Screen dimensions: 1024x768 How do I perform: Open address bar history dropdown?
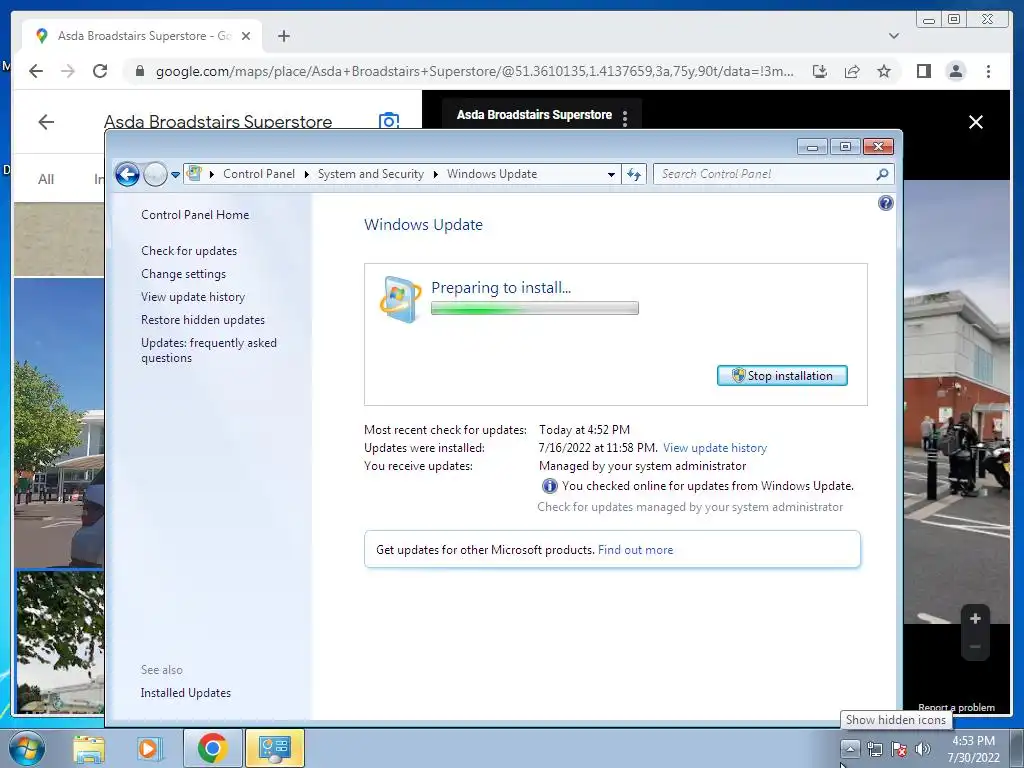pyautogui.click(x=611, y=174)
